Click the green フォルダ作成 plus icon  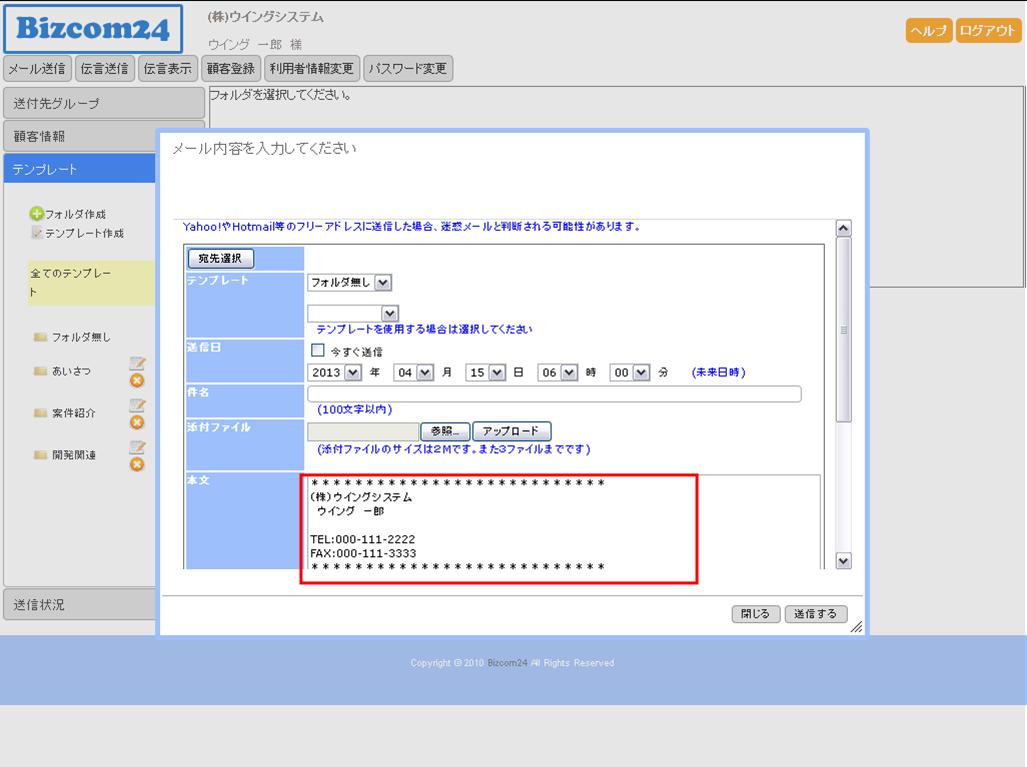point(37,214)
